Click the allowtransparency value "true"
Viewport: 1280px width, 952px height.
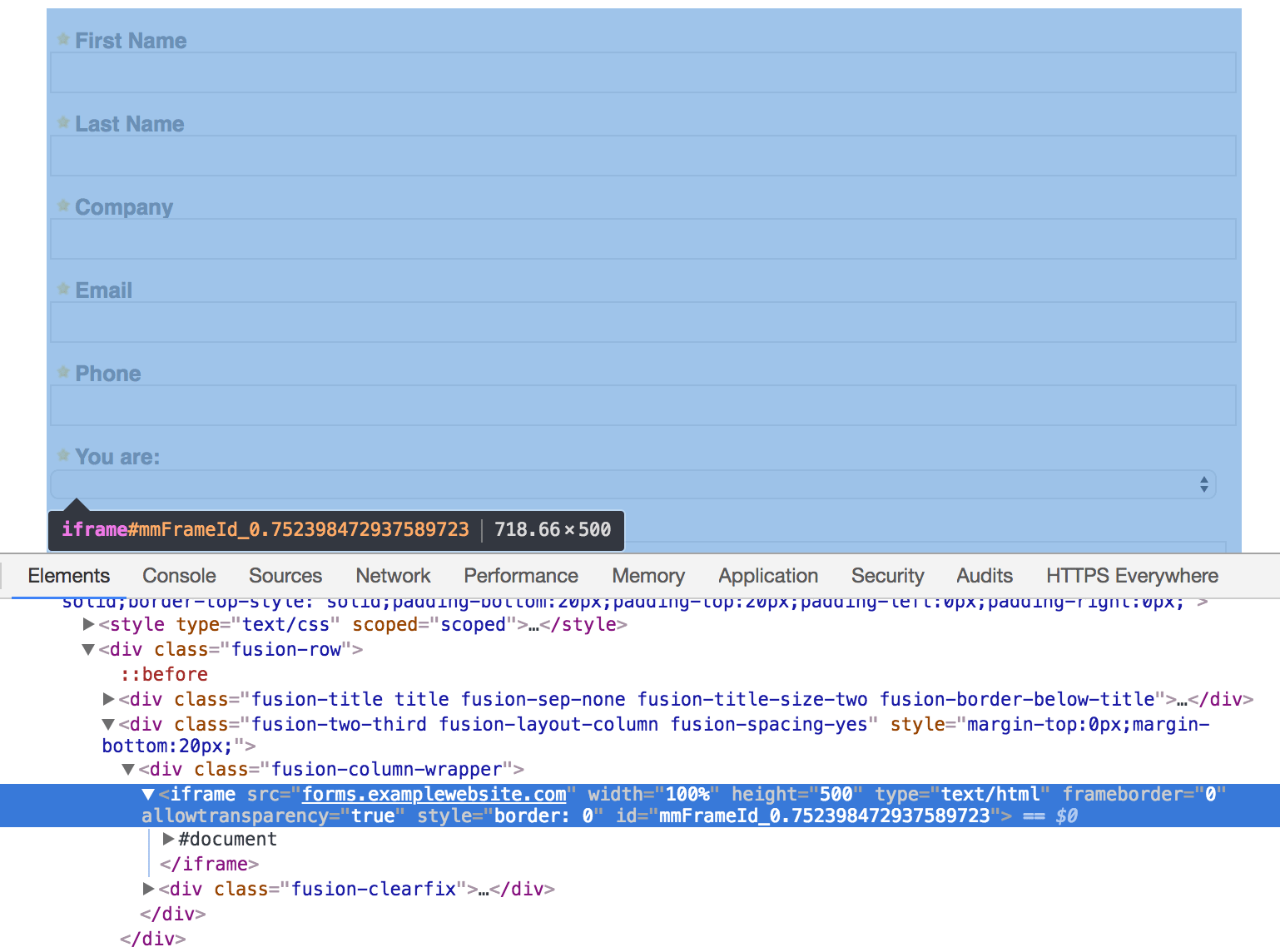(x=373, y=816)
